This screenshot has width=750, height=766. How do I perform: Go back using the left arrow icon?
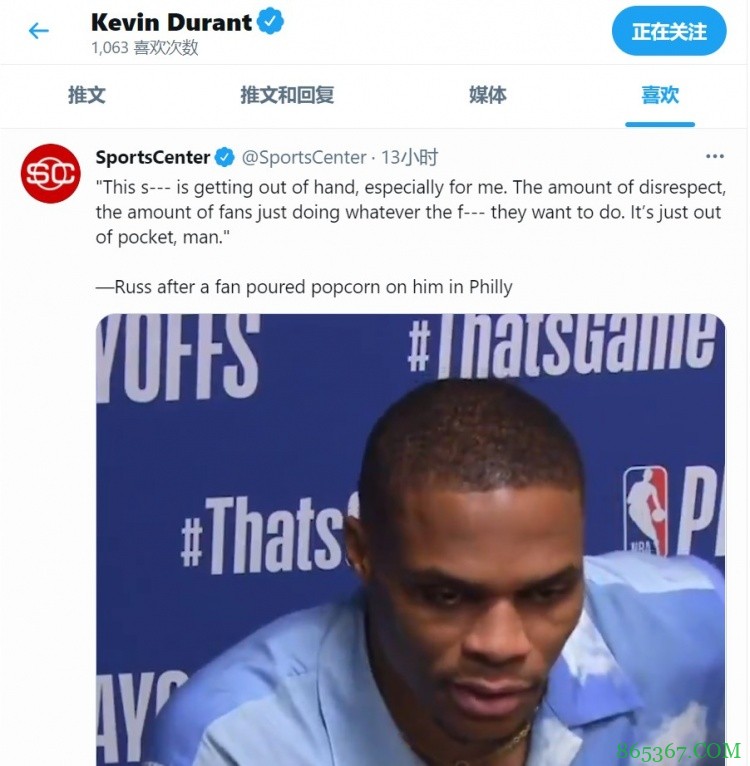[x=39, y=31]
